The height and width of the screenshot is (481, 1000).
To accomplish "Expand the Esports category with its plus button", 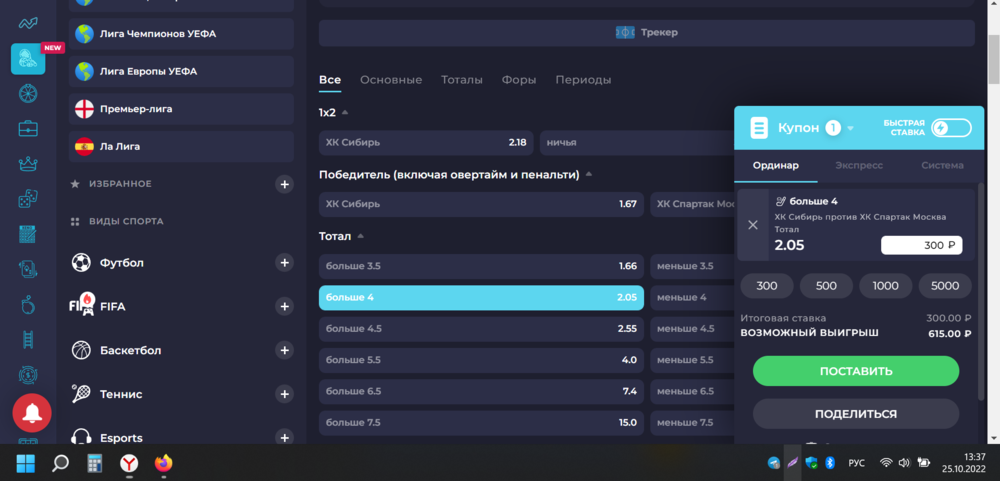I will point(284,438).
